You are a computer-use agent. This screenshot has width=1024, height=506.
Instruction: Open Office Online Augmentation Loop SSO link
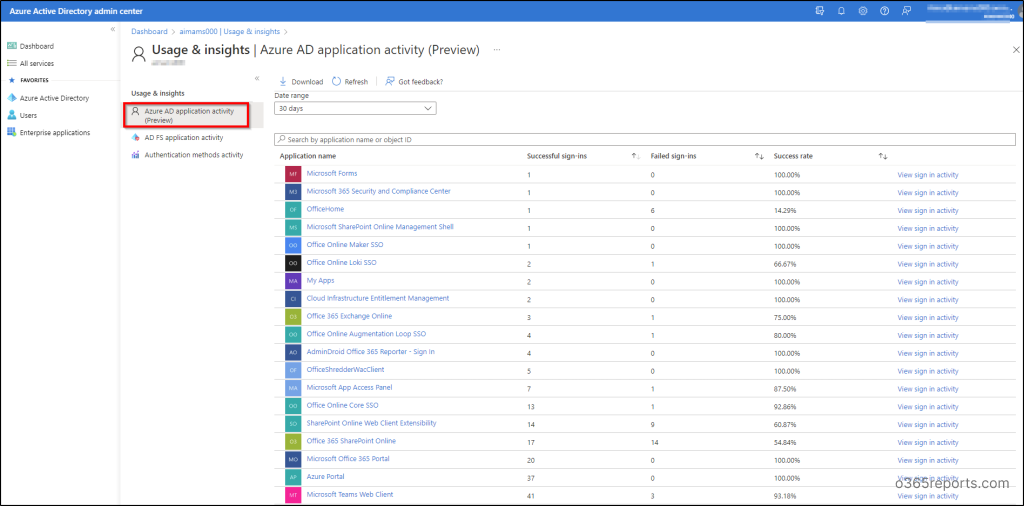366,334
